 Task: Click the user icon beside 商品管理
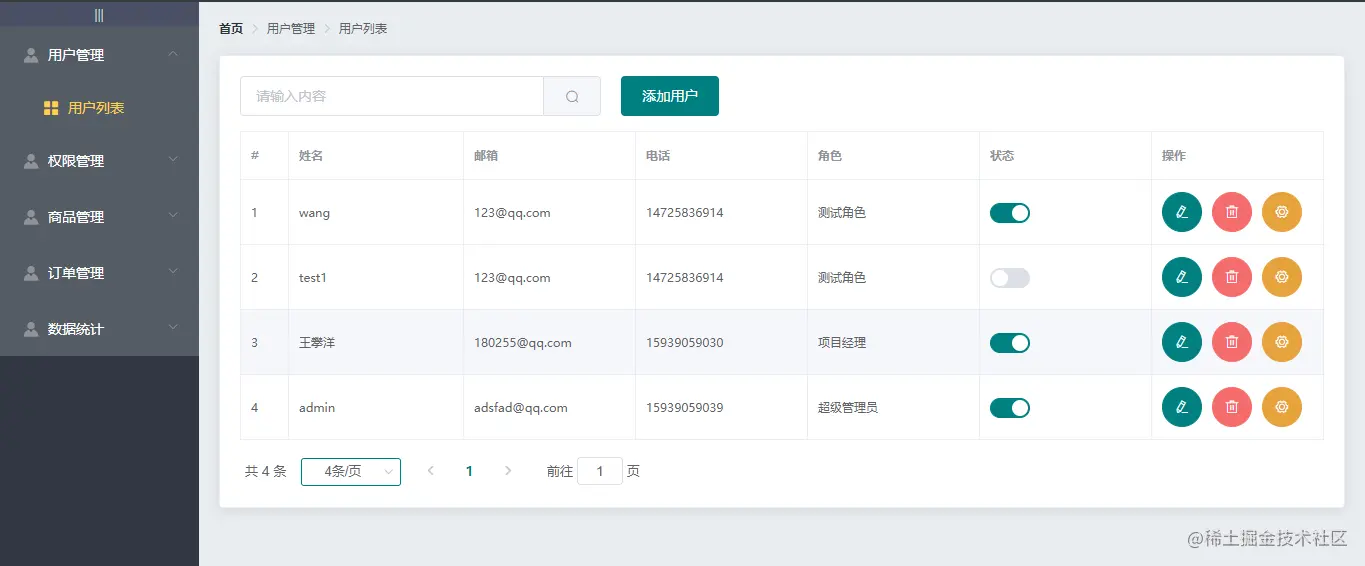pyautogui.click(x=31, y=217)
